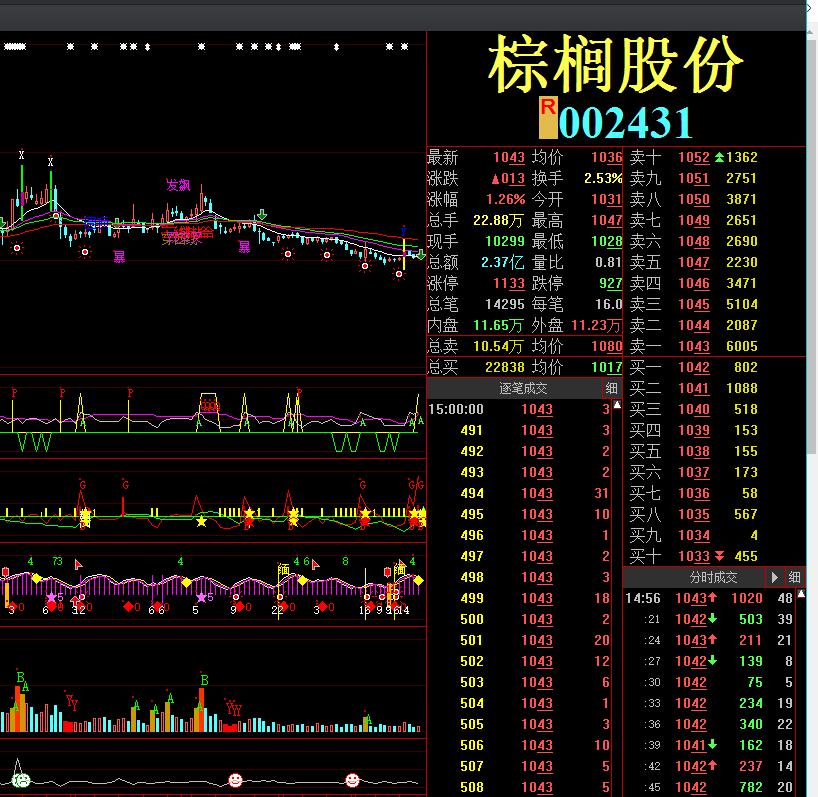
Task: Click the 最新 price value 1043
Action: click(x=509, y=157)
